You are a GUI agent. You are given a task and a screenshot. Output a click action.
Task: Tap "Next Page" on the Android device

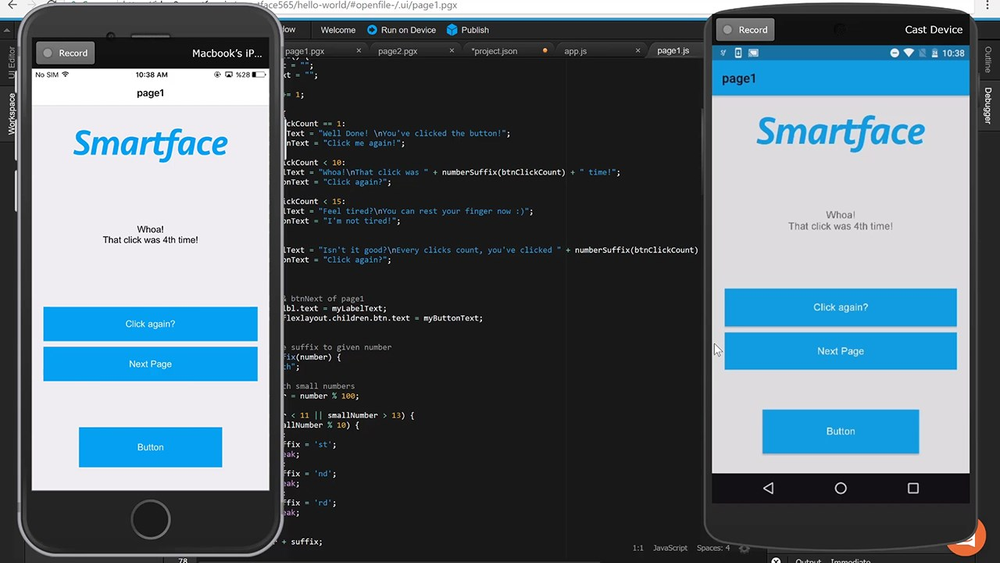coord(840,351)
